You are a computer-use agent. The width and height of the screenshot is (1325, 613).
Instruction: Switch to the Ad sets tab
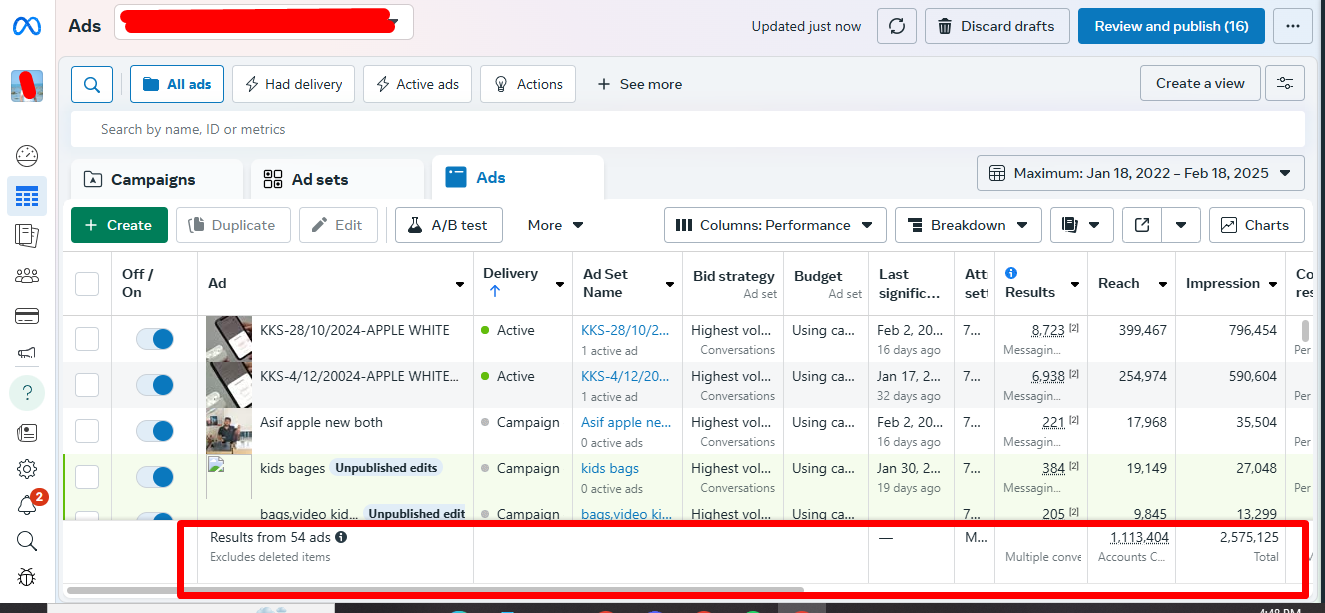pyautogui.click(x=319, y=180)
